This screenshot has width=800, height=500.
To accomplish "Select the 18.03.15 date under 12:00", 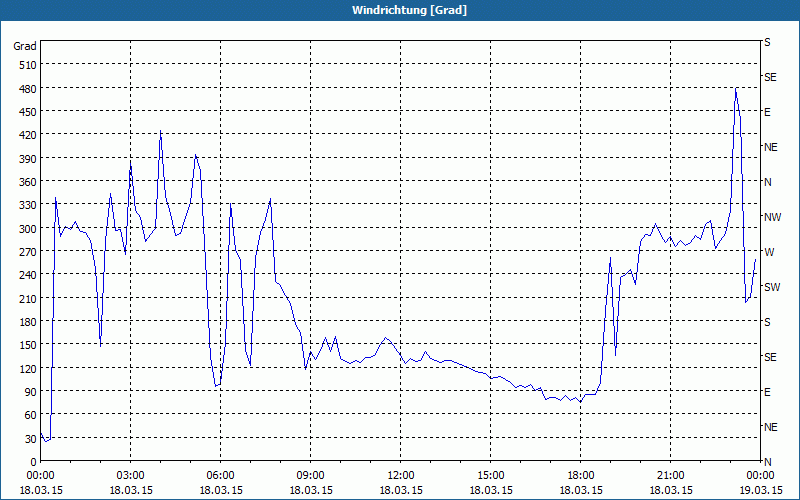I will [401, 490].
